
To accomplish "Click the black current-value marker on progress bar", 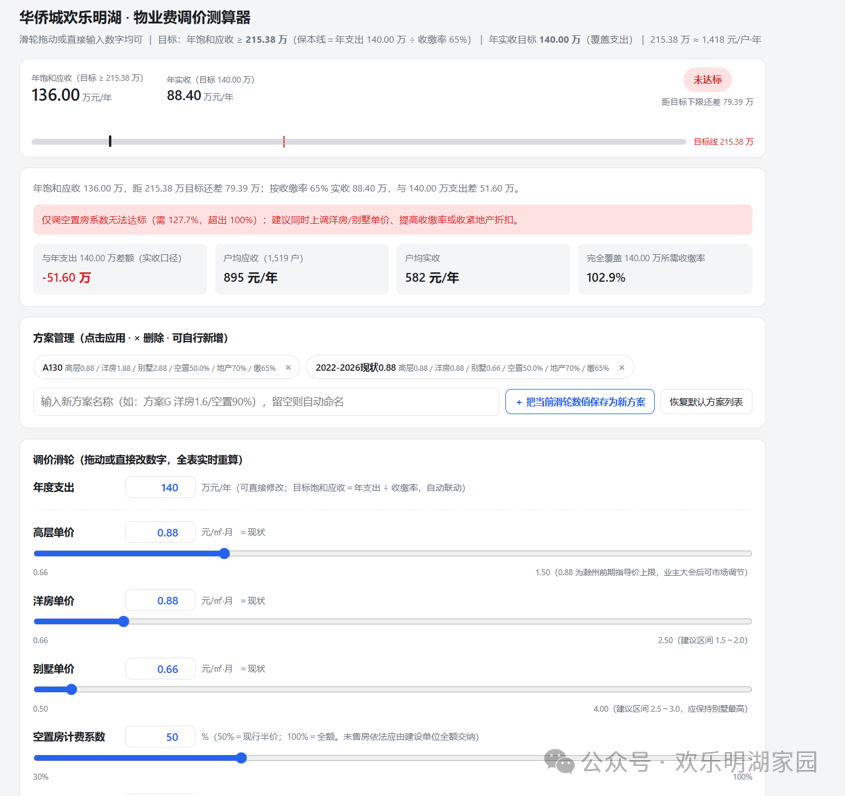I will [110, 141].
